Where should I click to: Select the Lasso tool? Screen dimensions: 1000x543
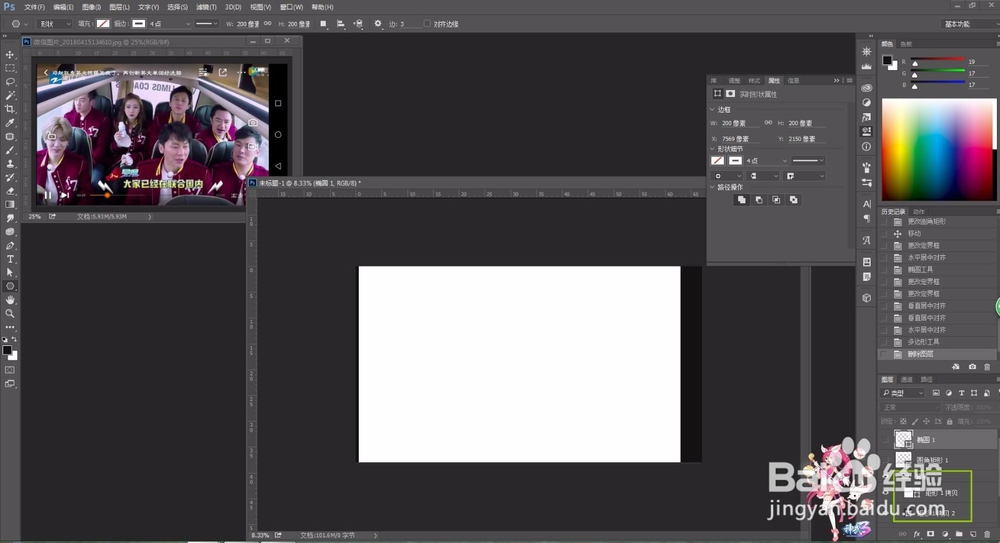(x=10, y=82)
